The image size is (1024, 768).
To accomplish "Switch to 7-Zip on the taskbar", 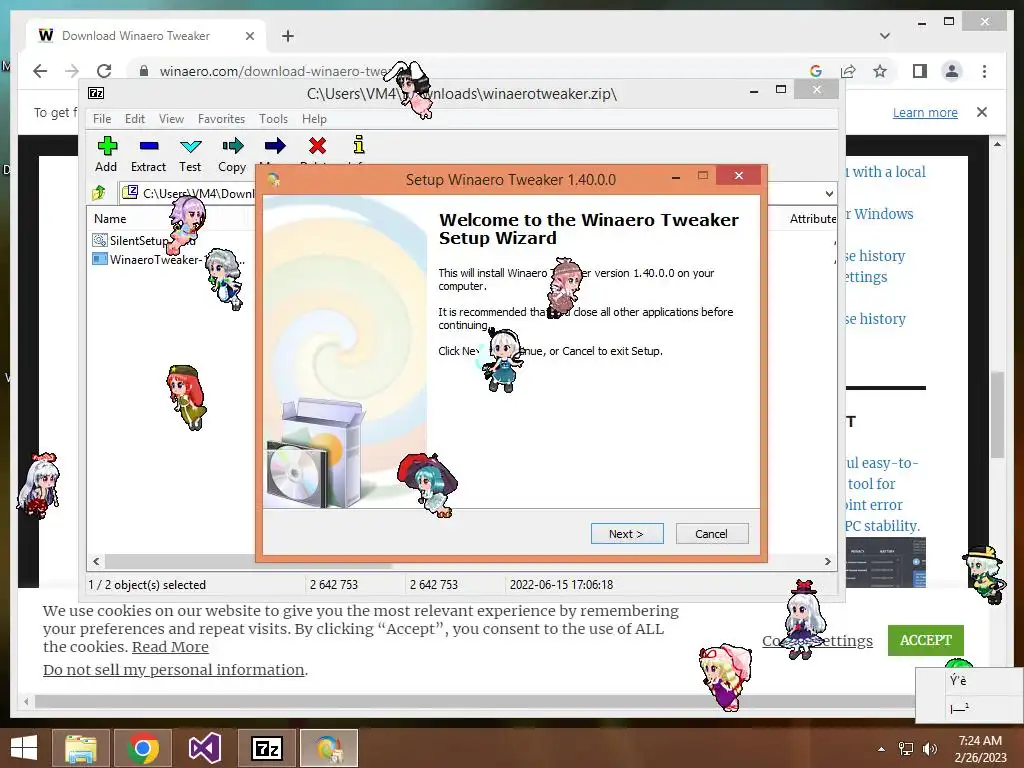I will pos(266,748).
